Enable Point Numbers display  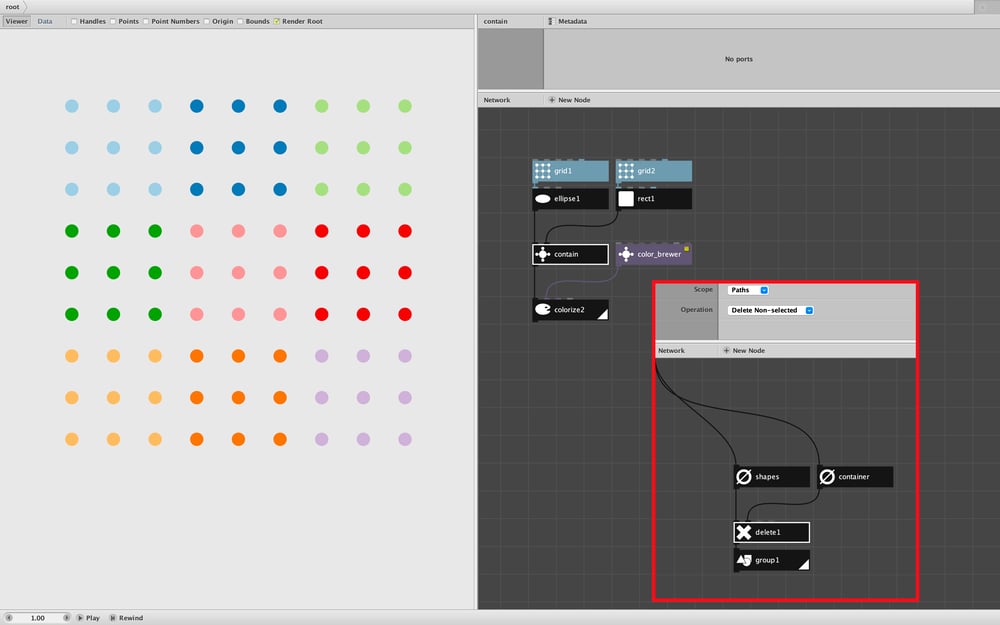pyautogui.click(x=146, y=21)
